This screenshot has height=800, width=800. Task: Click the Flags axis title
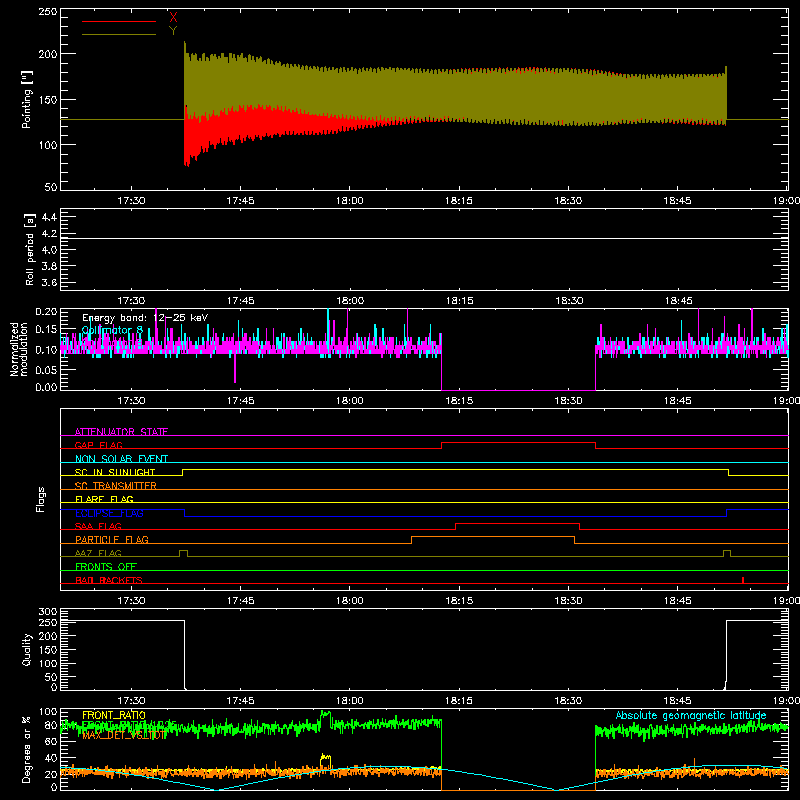[41, 499]
